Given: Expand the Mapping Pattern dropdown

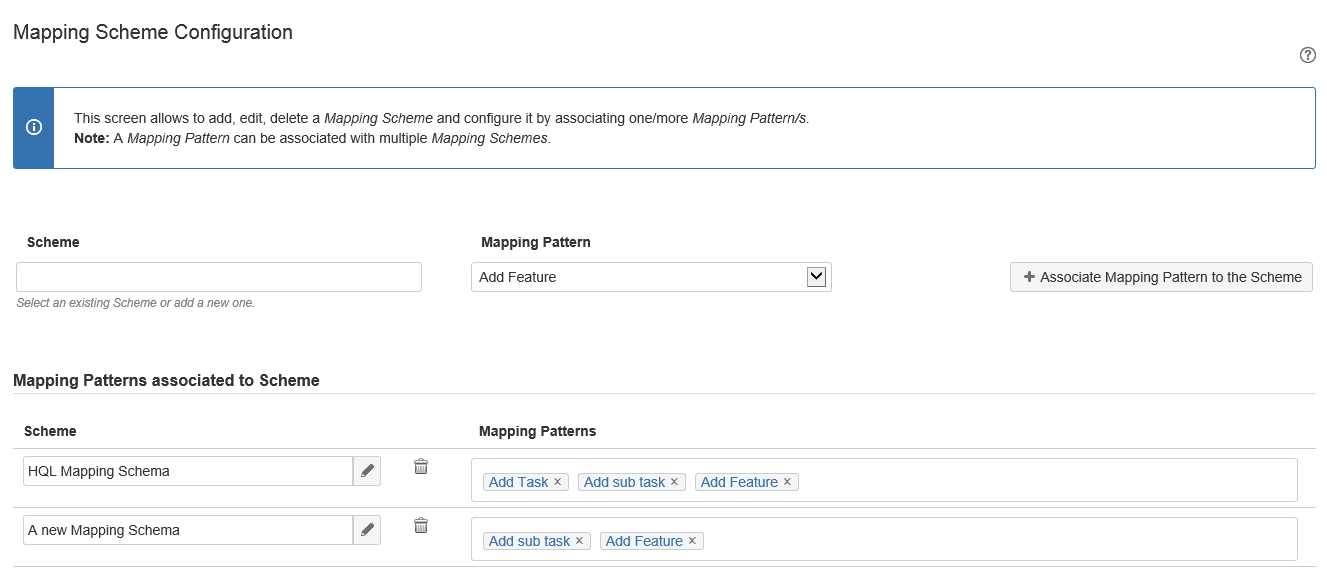Looking at the screenshot, I should coord(816,277).
